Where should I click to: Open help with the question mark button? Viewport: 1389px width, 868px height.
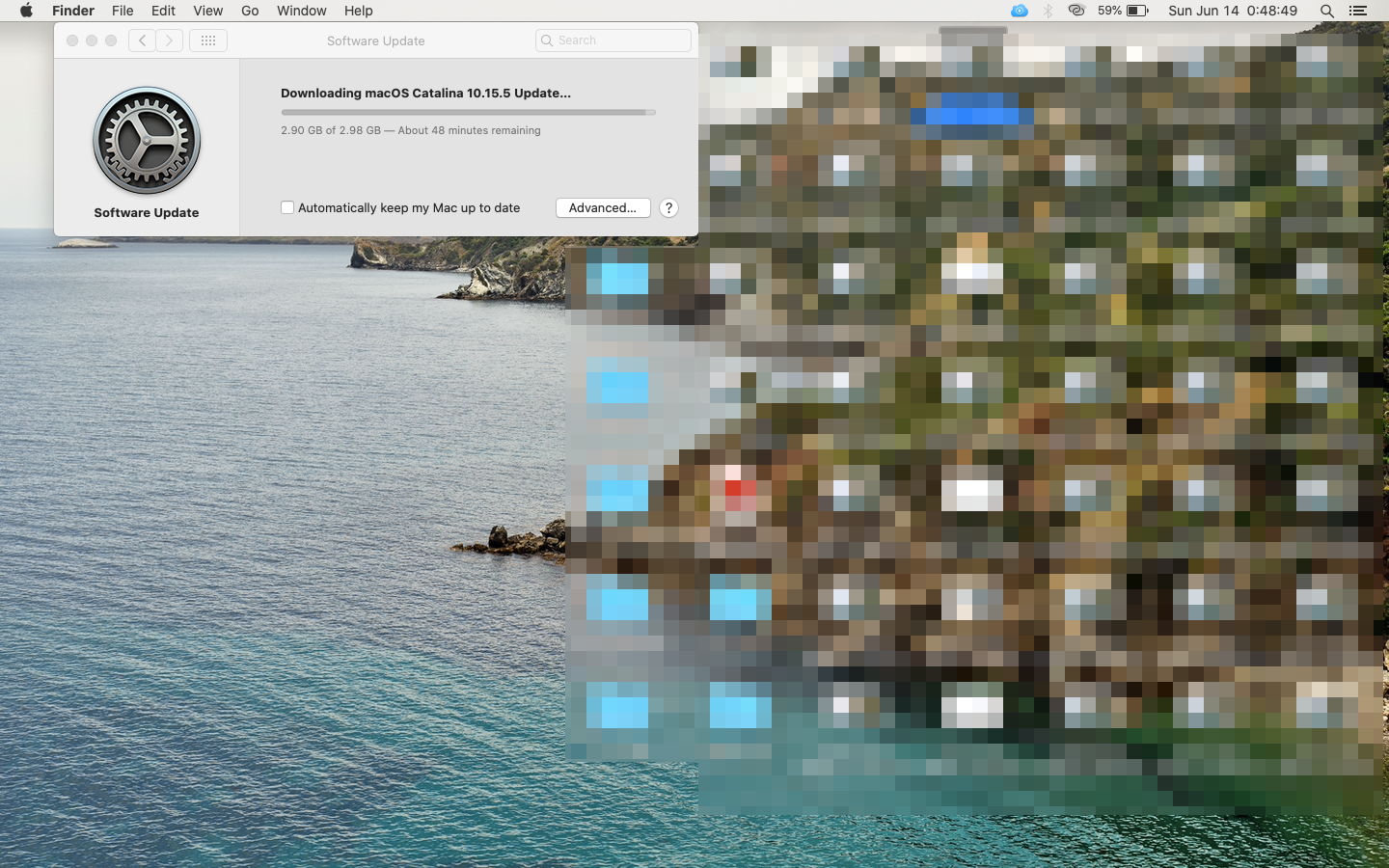point(668,207)
